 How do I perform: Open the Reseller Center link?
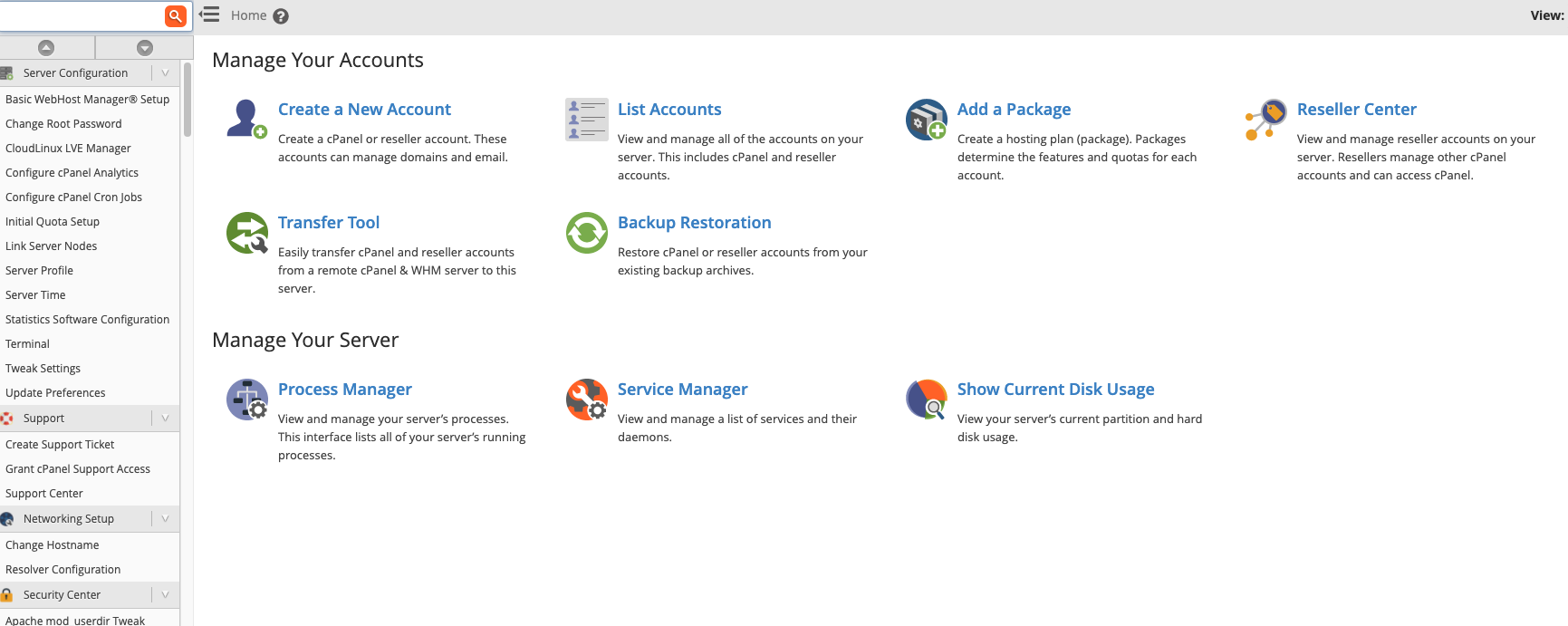coord(1356,110)
